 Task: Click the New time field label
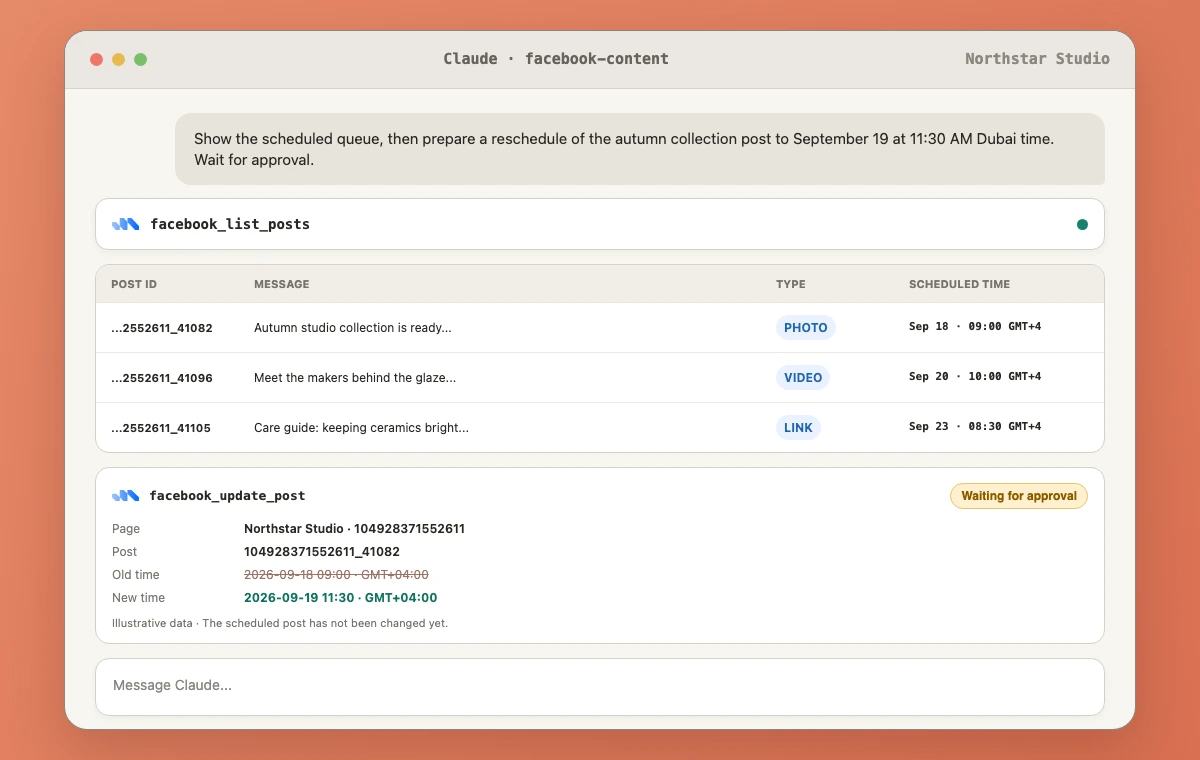[139, 598]
